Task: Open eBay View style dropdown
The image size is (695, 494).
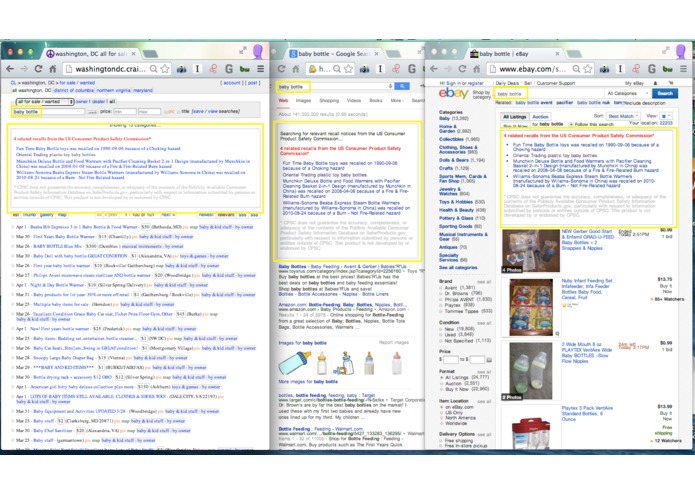Action: tap(666, 116)
